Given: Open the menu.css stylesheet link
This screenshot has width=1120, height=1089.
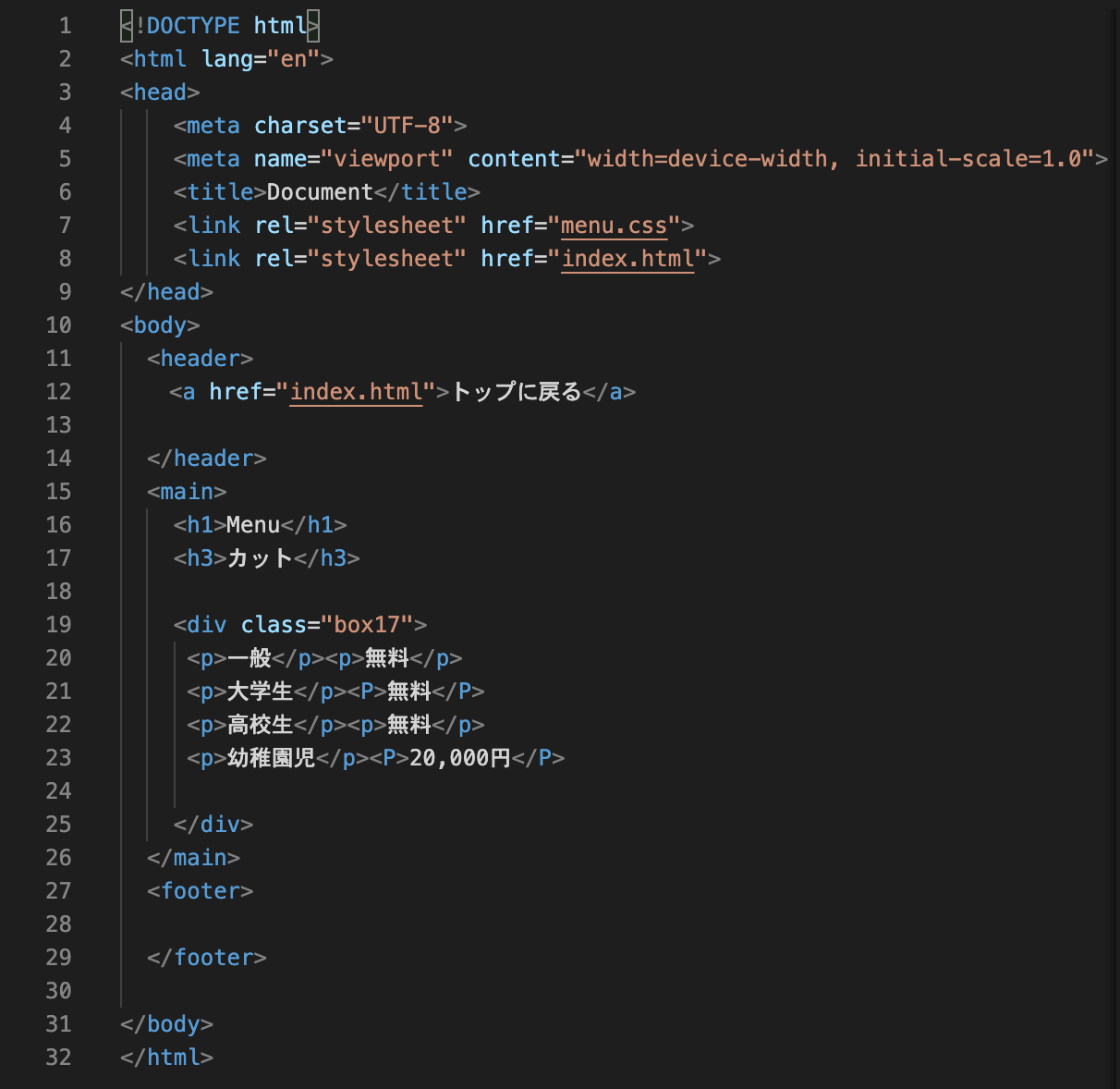Looking at the screenshot, I should (x=614, y=226).
